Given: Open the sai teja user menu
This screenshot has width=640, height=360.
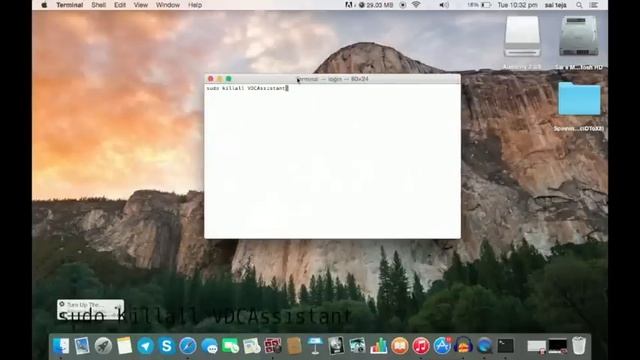Looking at the screenshot, I should 556,5.
